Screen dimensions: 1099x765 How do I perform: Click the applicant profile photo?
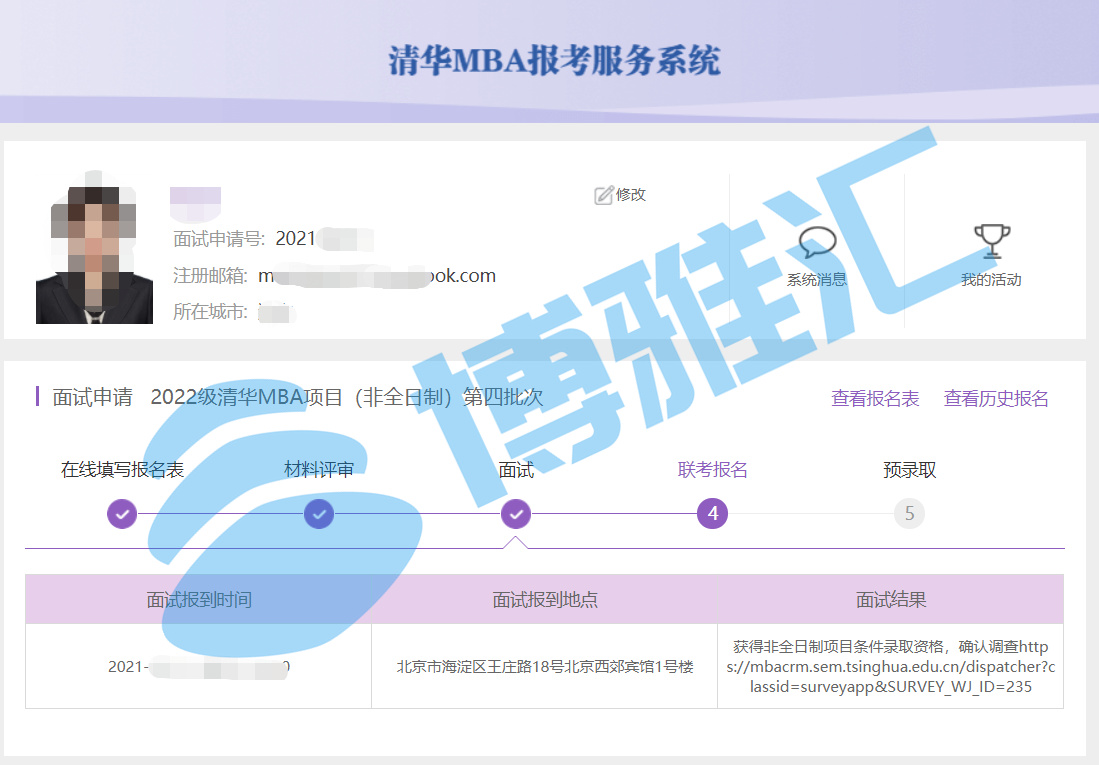tap(94, 256)
